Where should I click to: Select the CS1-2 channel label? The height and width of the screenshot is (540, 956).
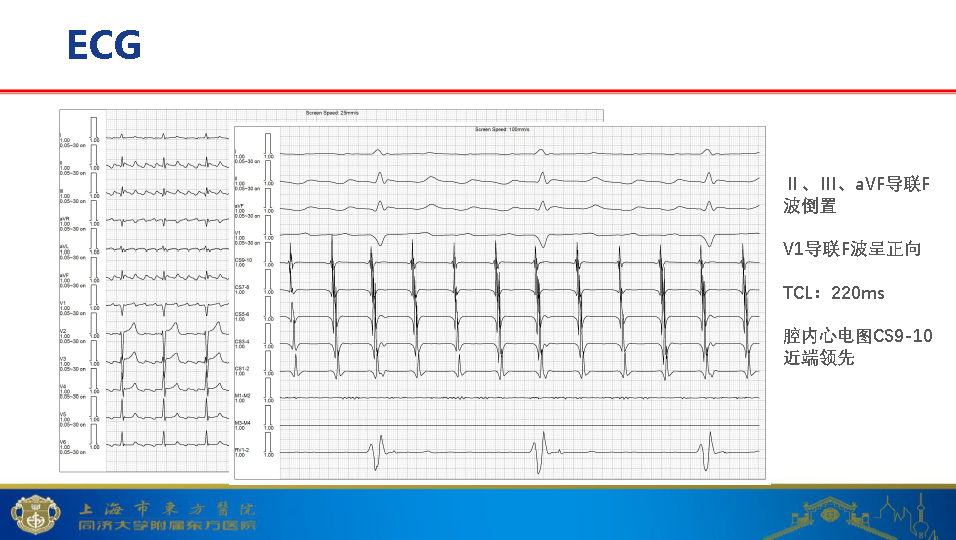[x=242, y=369]
